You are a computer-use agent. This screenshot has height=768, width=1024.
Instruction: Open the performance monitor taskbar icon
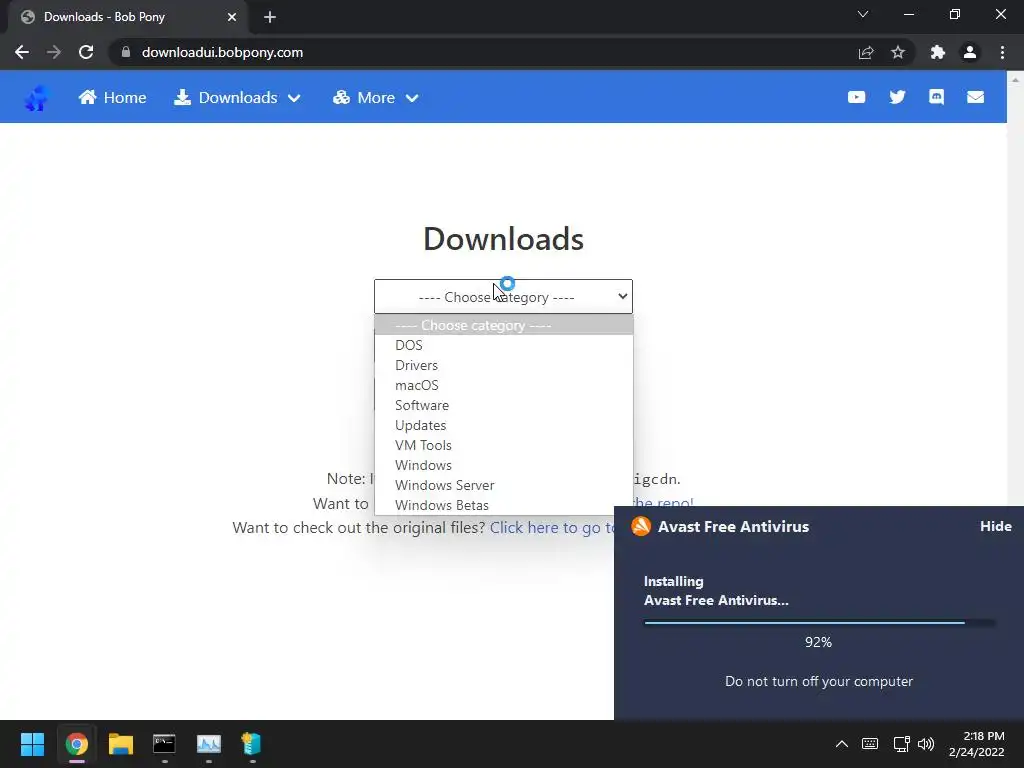(208, 744)
